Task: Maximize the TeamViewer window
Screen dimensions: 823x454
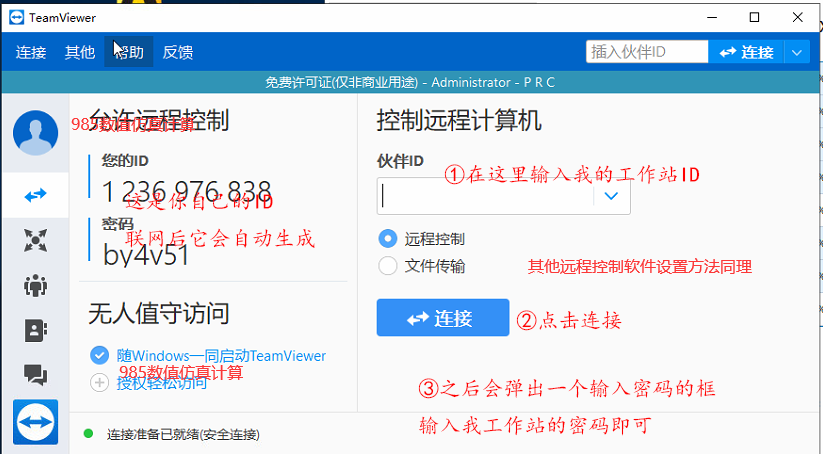Action: click(x=754, y=18)
